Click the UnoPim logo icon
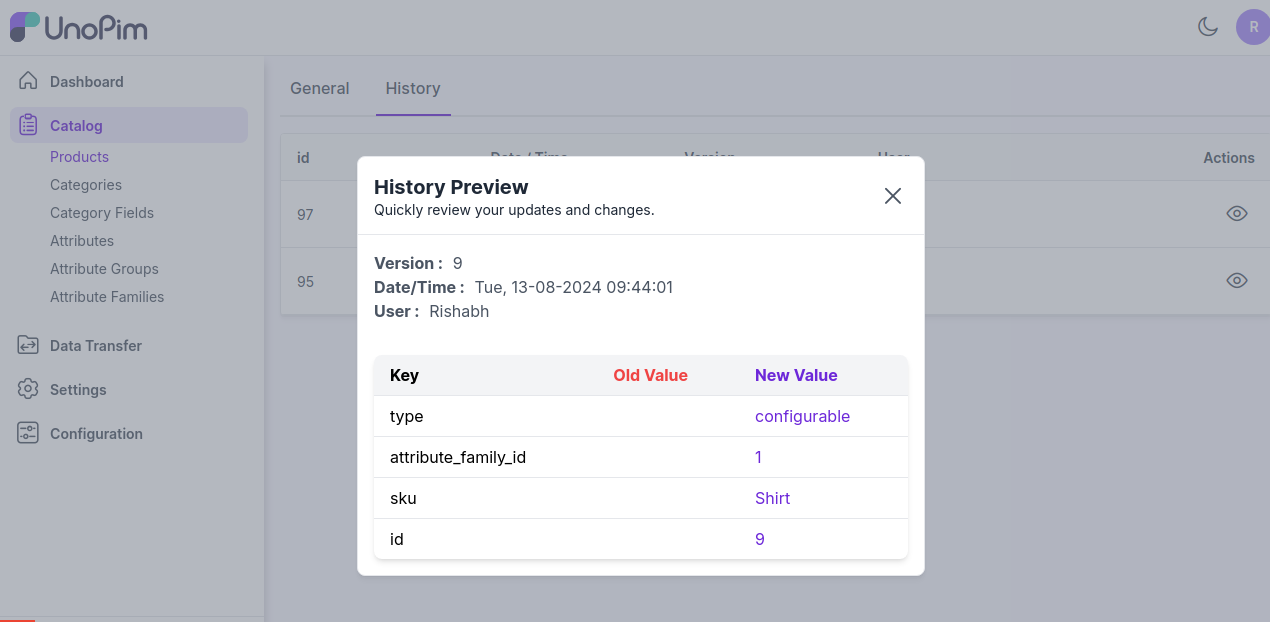The width and height of the screenshot is (1270, 622). pos(25,27)
